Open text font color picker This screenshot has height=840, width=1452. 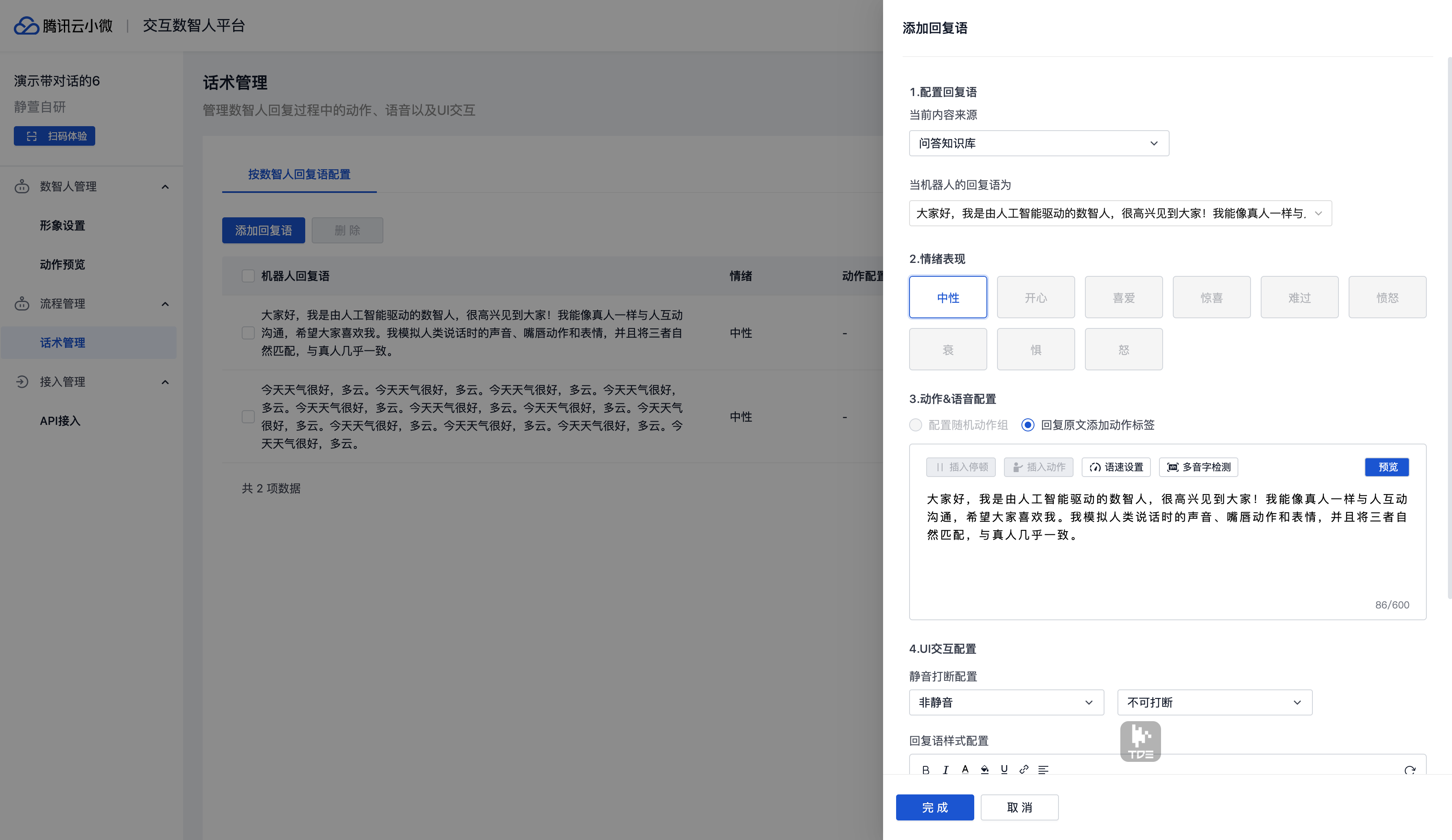(965, 770)
